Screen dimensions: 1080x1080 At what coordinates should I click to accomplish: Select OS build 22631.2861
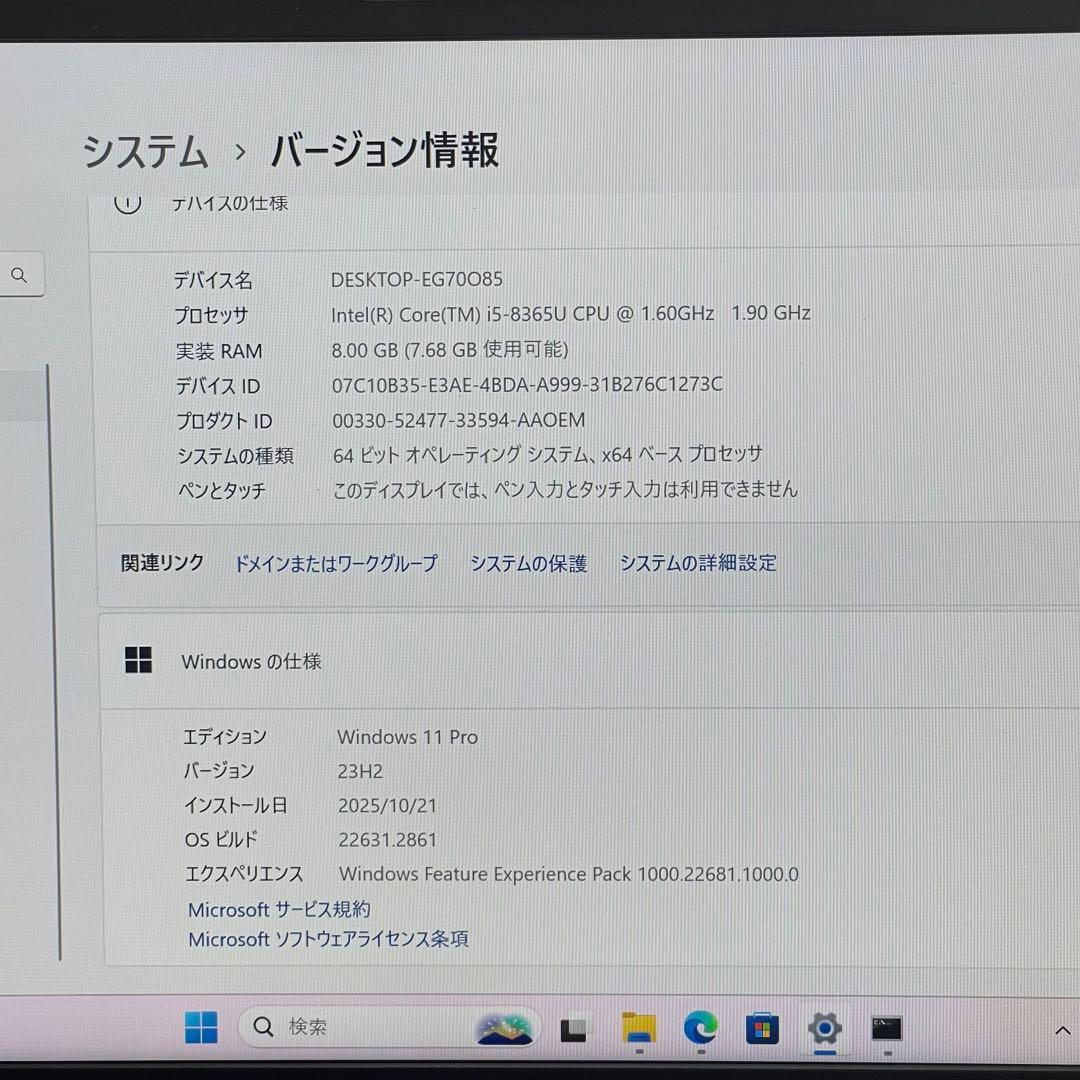point(388,840)
